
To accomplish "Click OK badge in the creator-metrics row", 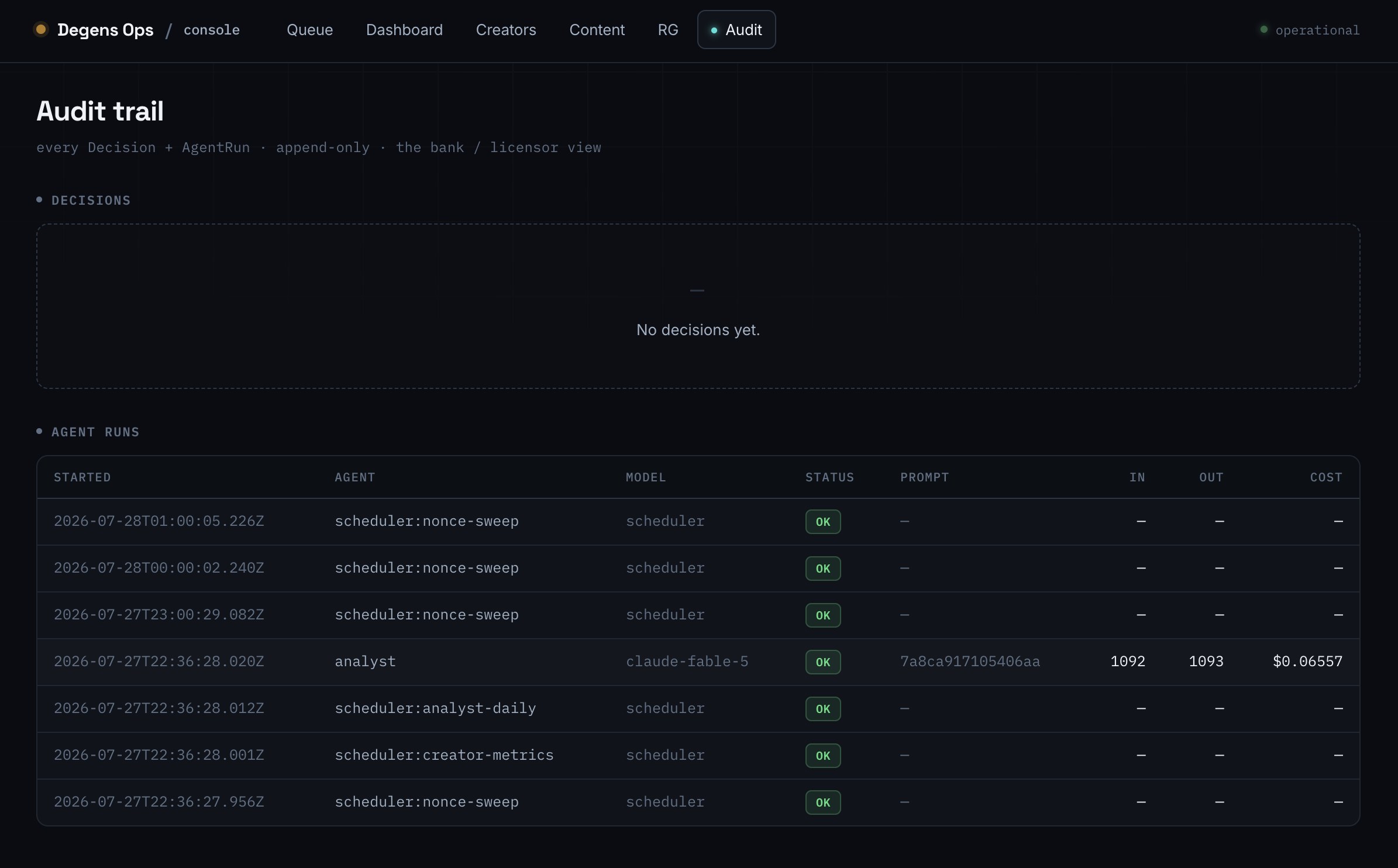I will pos(823,756).
